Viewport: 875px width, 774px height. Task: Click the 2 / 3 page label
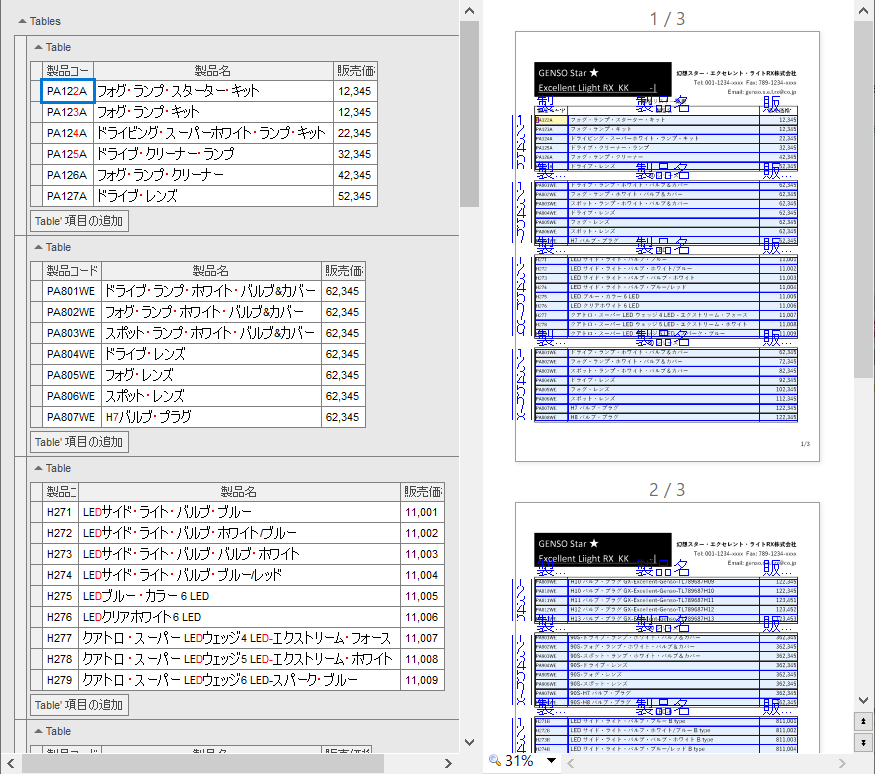(667, 490)
